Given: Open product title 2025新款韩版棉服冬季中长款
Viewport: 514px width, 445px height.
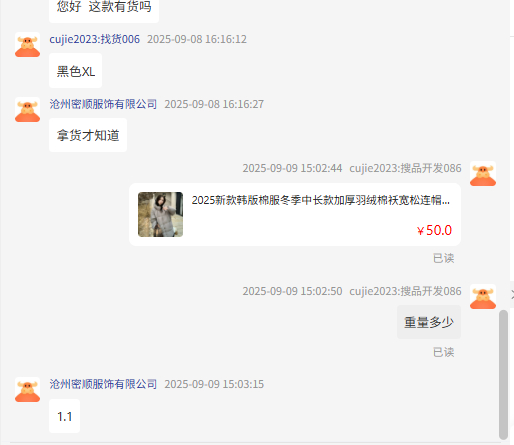Looking at the screenshot, I should [321, 200].
